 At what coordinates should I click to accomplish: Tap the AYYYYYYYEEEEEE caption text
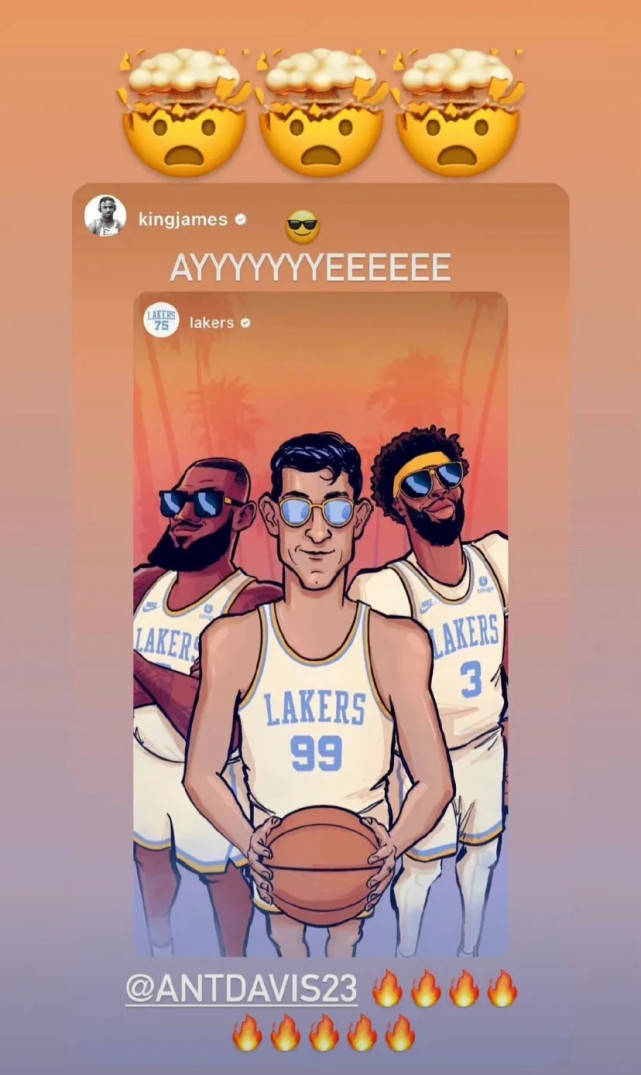[311, 267]
